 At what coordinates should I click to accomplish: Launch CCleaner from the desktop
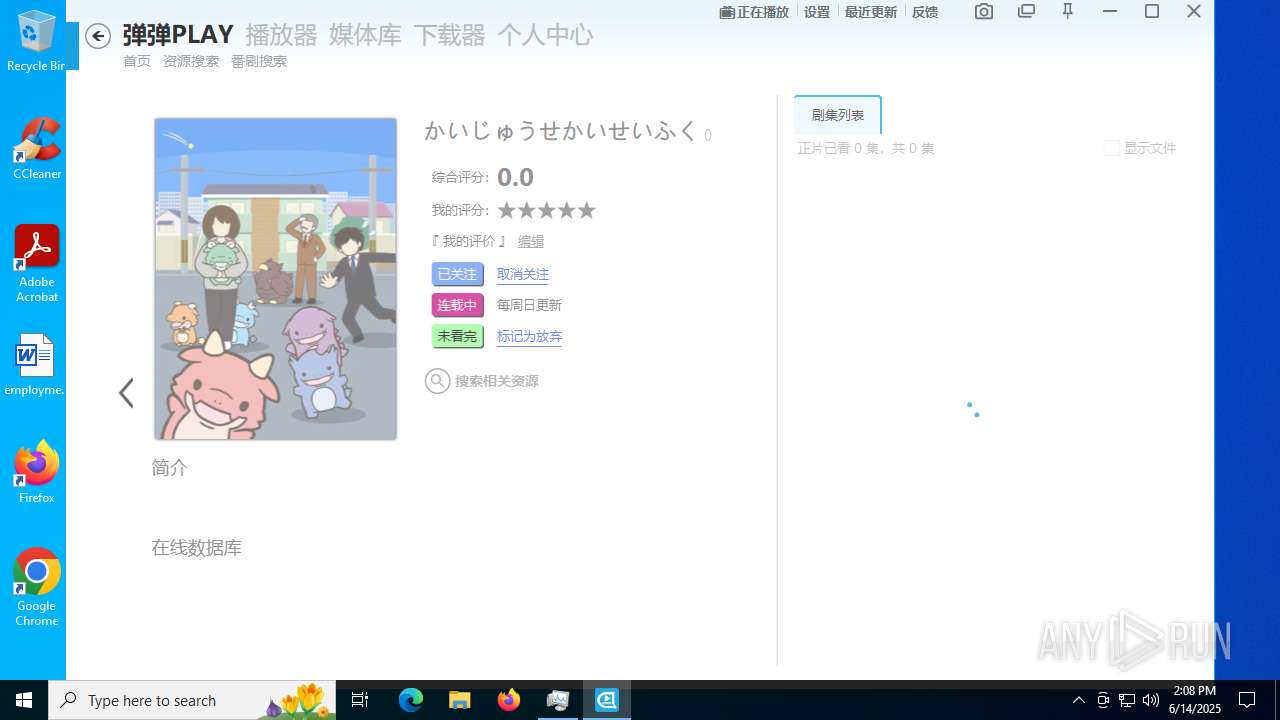pyautogui.click(x=37, y=149)
